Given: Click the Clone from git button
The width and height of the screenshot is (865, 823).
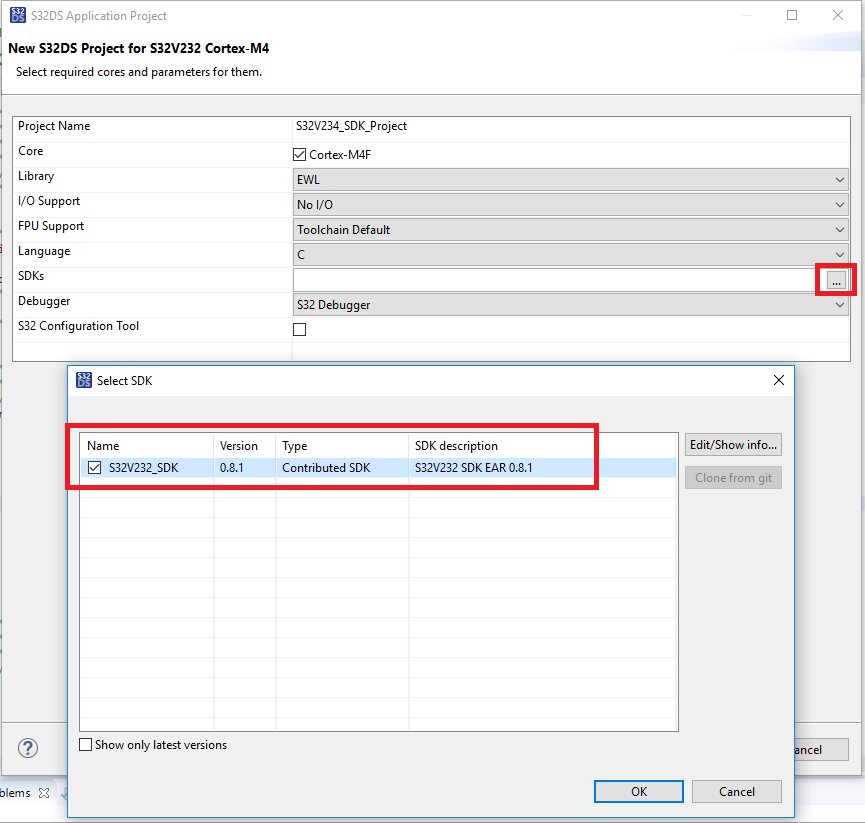Looking at the screenshot, I should 733,478.
